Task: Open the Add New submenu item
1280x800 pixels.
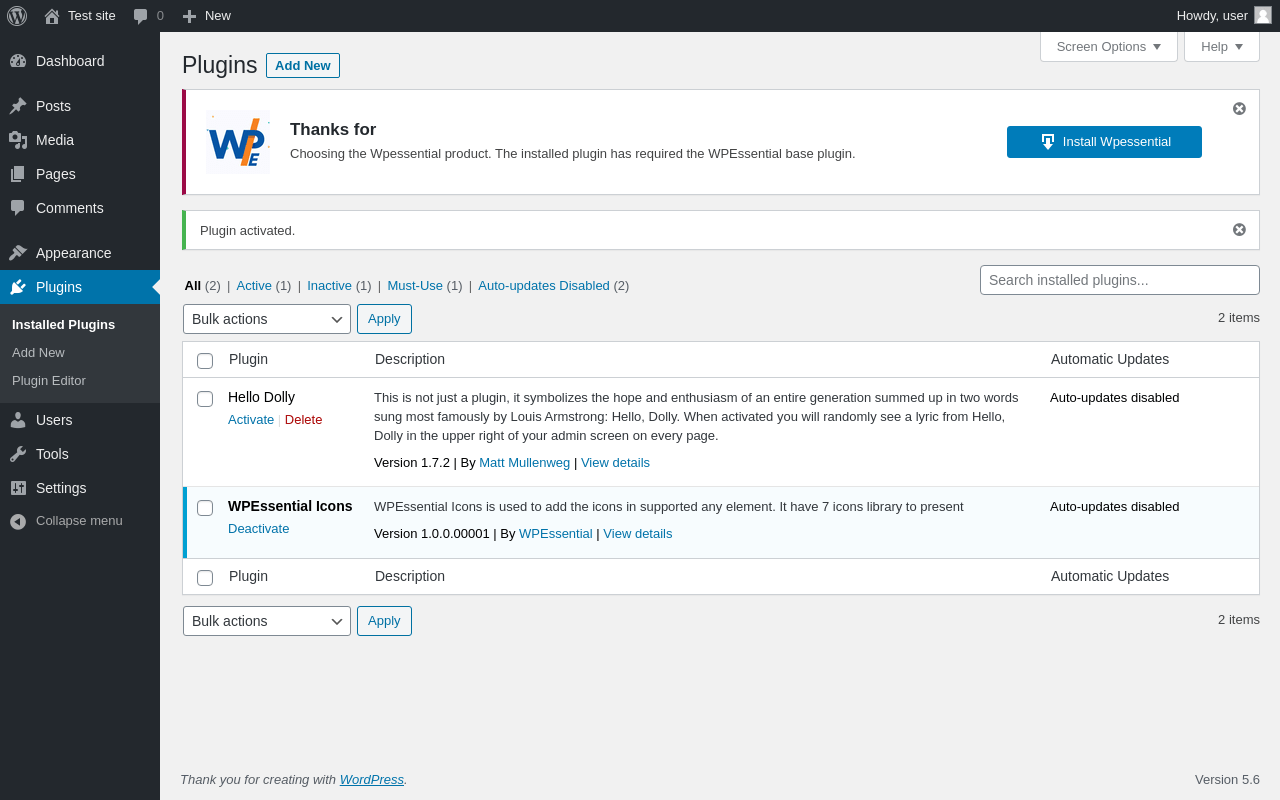Action: click(x=38, y=353)
